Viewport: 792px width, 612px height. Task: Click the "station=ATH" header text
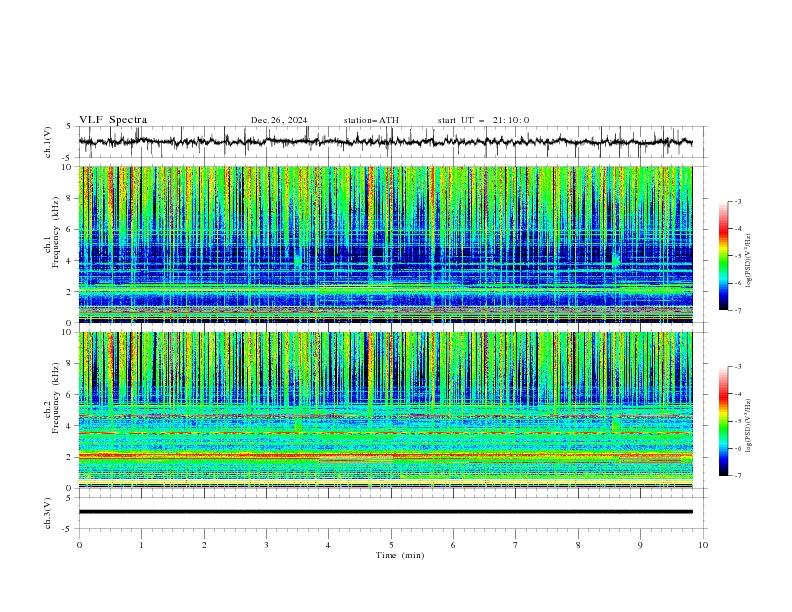click(371, 120)
